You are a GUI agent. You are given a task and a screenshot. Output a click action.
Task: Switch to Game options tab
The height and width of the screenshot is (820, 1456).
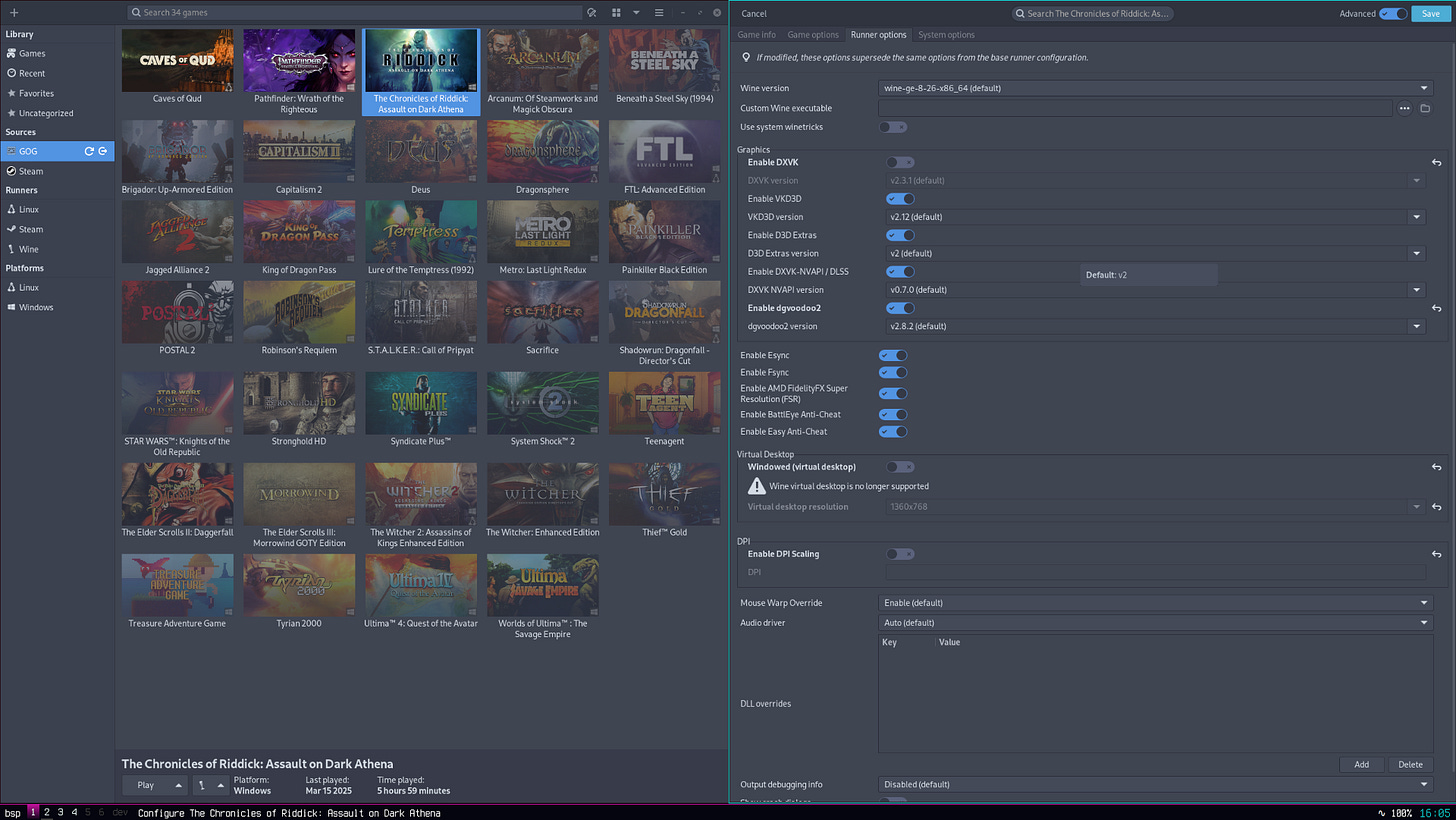[813, 35]
